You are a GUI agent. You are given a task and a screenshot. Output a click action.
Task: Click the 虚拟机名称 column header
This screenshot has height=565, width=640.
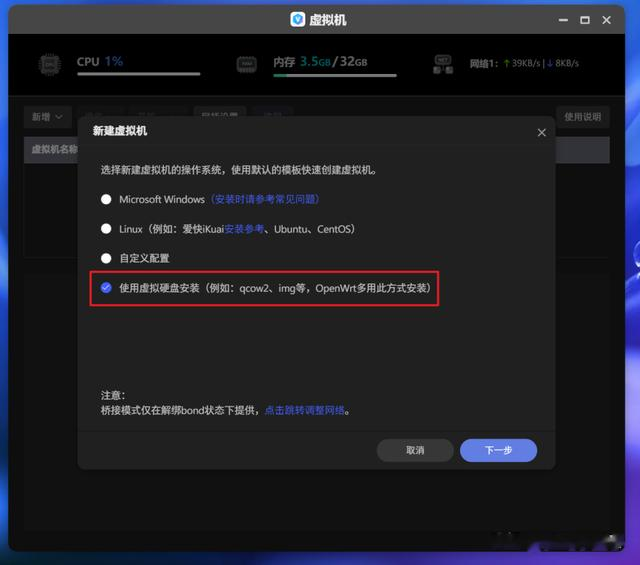tap(55, 149)
